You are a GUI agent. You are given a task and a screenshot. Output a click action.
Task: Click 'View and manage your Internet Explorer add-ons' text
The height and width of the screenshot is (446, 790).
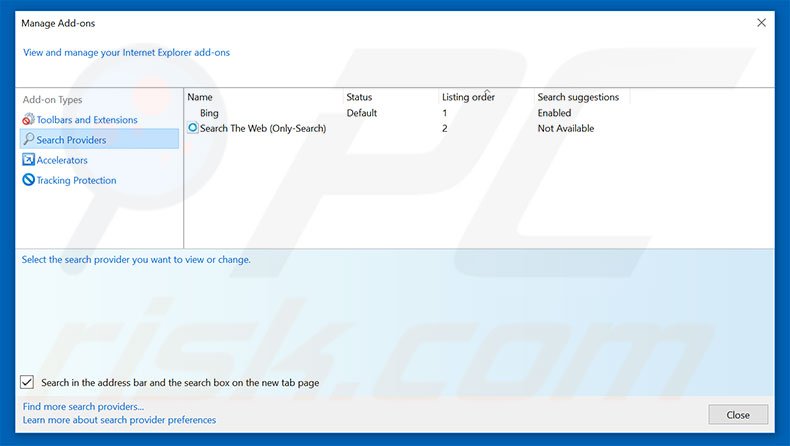(x=126, y=52)
